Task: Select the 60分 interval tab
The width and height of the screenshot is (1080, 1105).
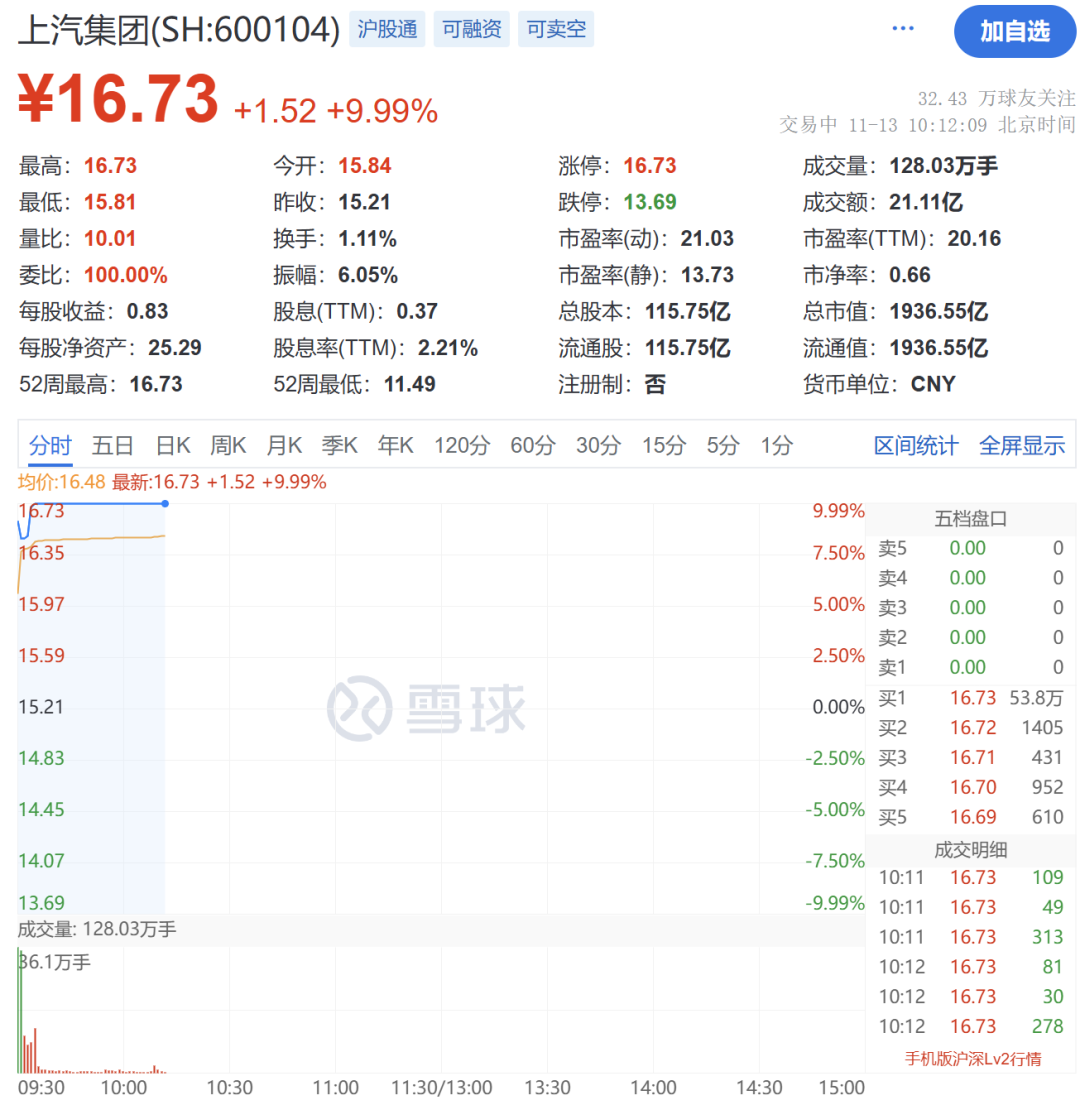Action: [532, 446]
